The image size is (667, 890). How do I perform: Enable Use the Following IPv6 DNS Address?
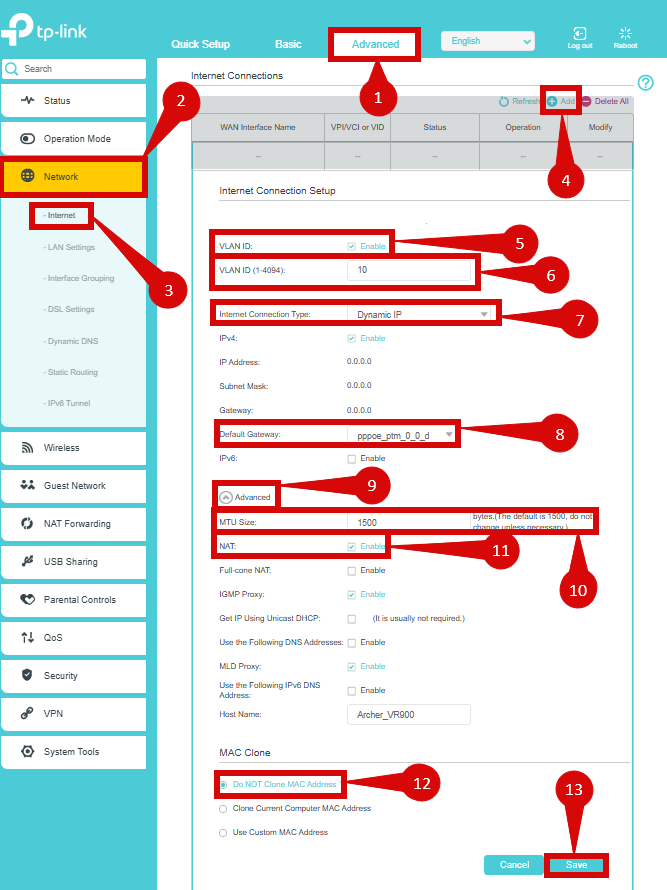351,691
